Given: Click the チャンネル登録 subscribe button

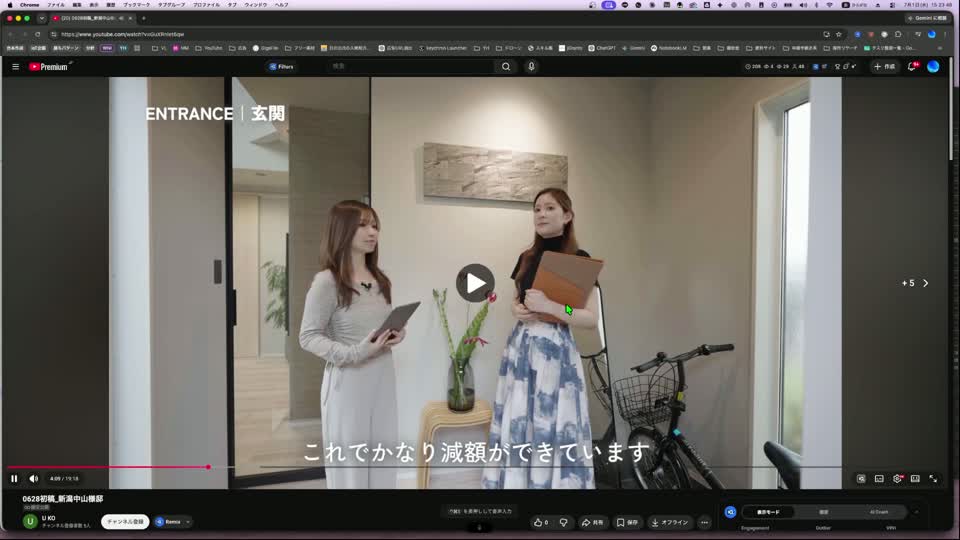Looking at the screenshot, I should coord(125,522).
